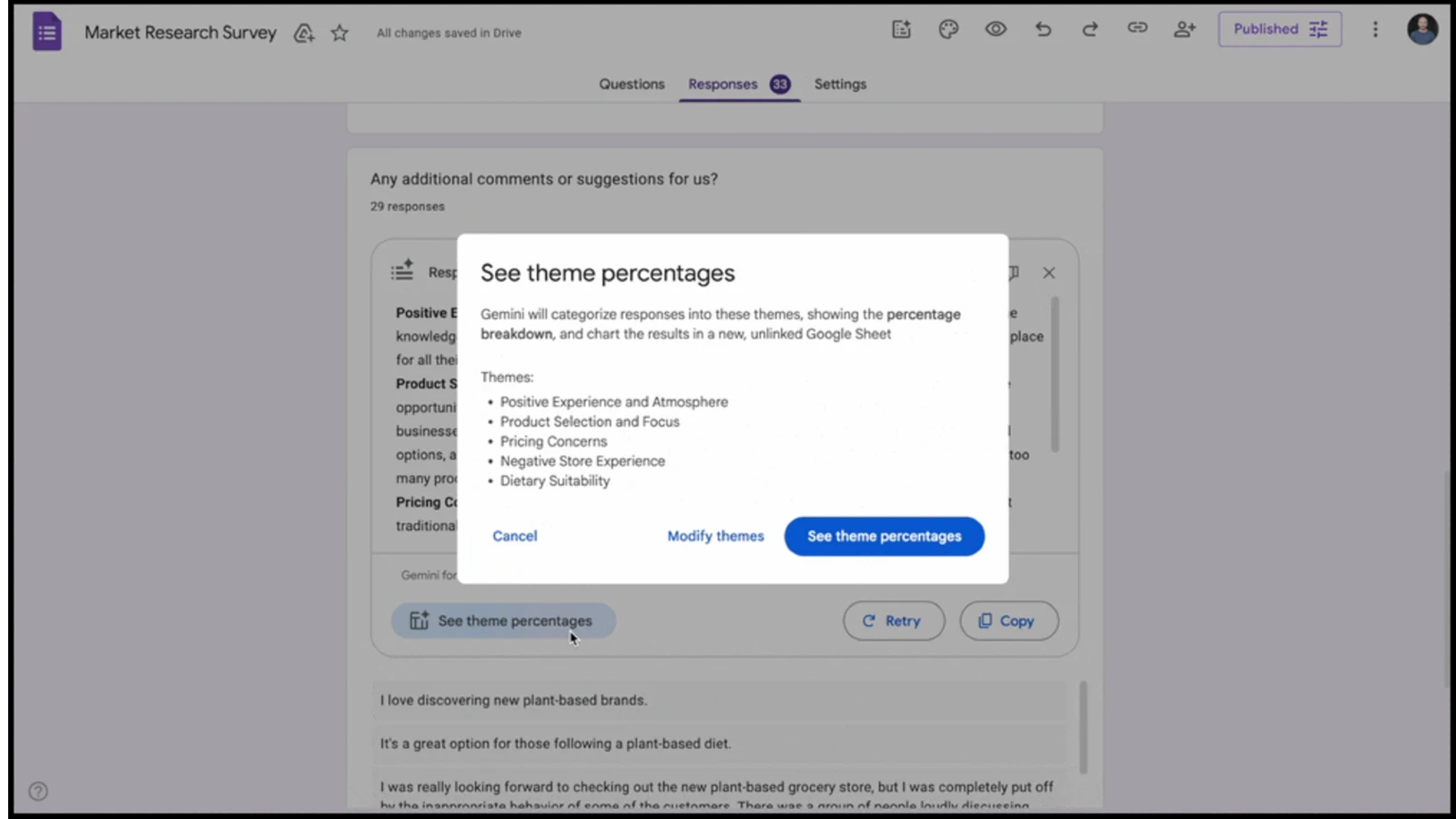Add collaborators with the person-plus icon
The width and height of the screenshot is (1456, 819).
tap(1185, 29)
